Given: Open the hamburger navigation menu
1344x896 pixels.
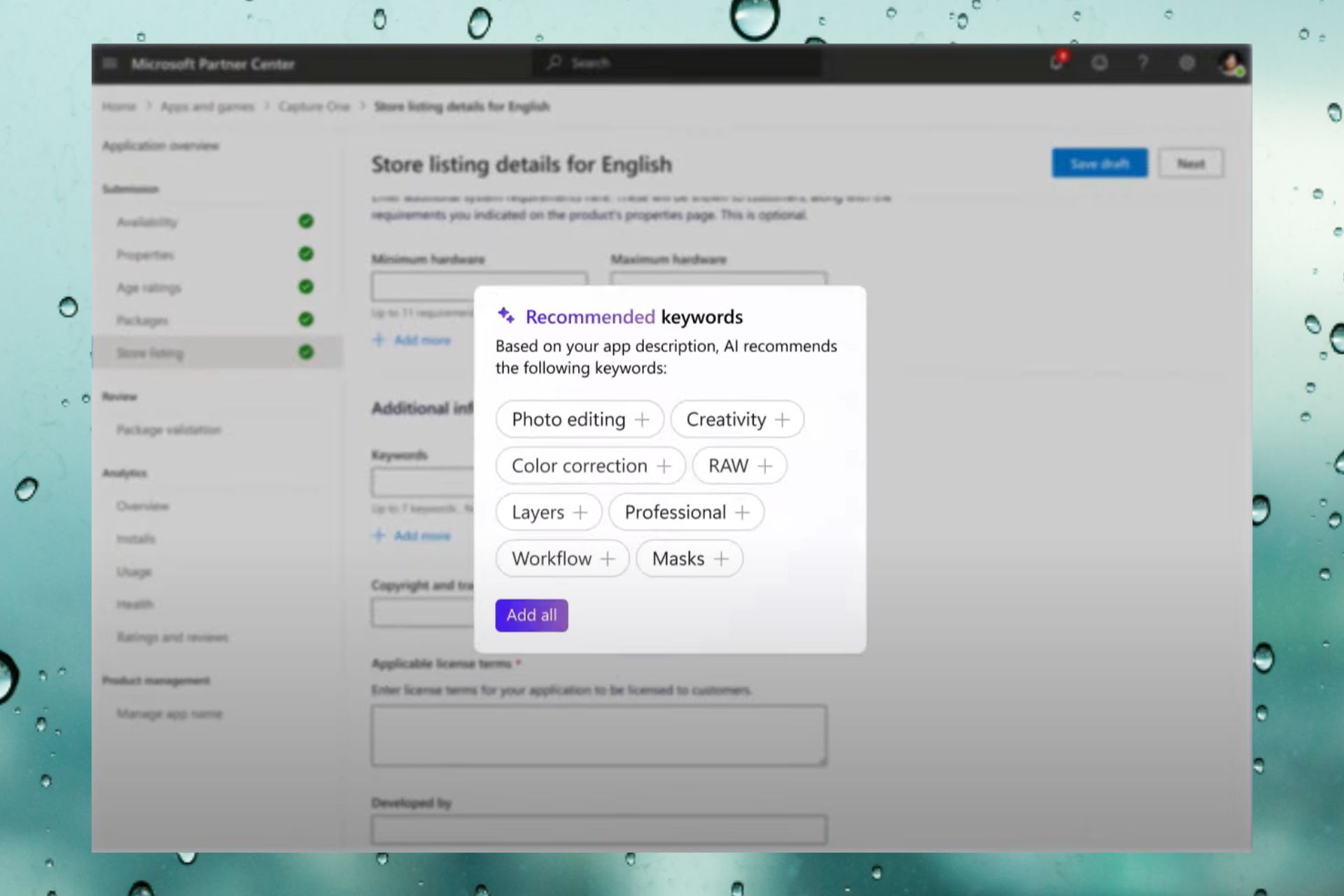Looking at the screenshot, I should click(109, 64).
